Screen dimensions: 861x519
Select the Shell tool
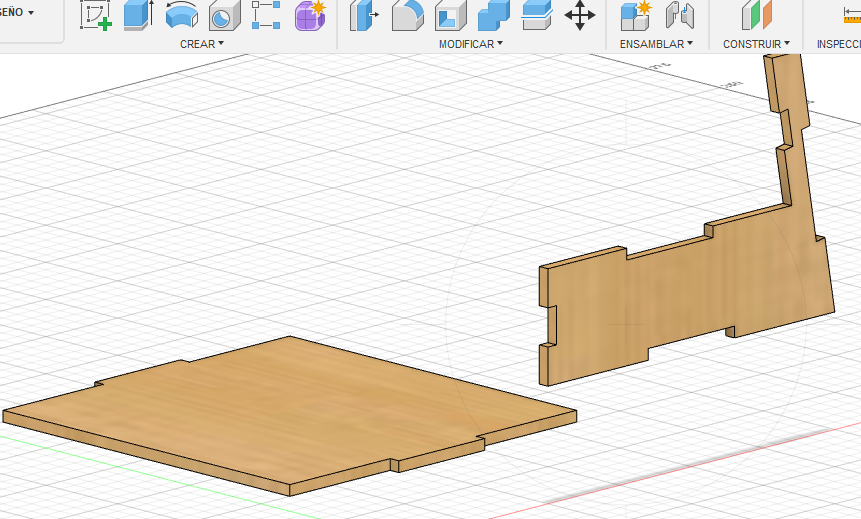(451, 15)
